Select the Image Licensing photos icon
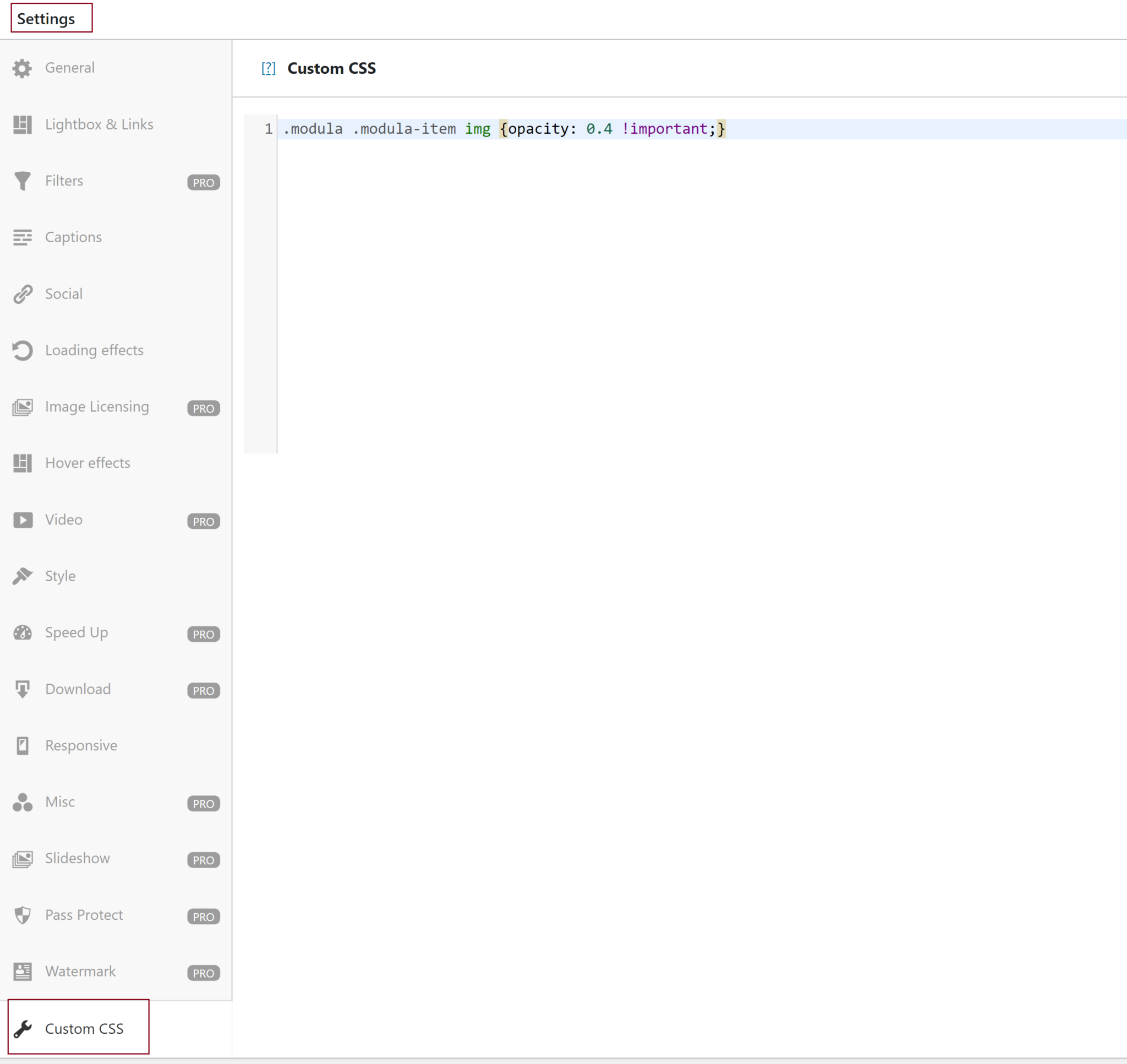 point(22,407)
